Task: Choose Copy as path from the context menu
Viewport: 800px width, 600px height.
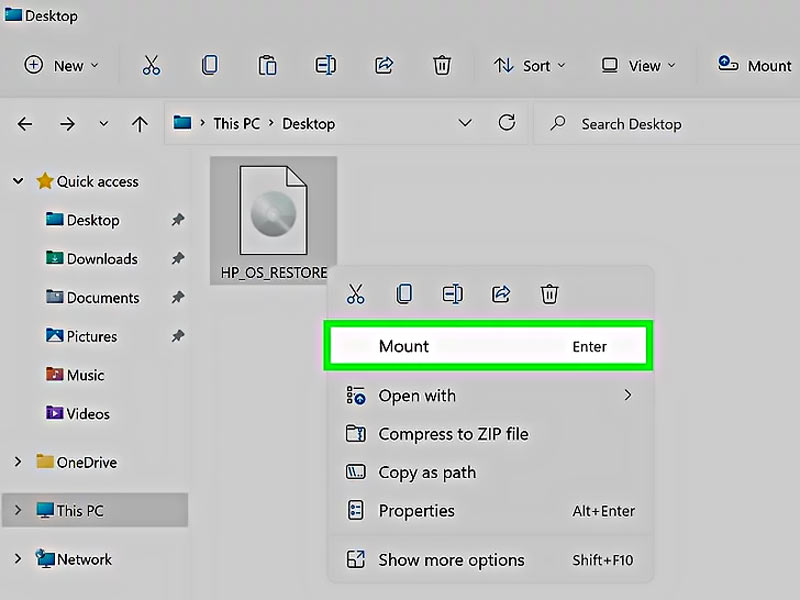Action: tap(490, 472)
